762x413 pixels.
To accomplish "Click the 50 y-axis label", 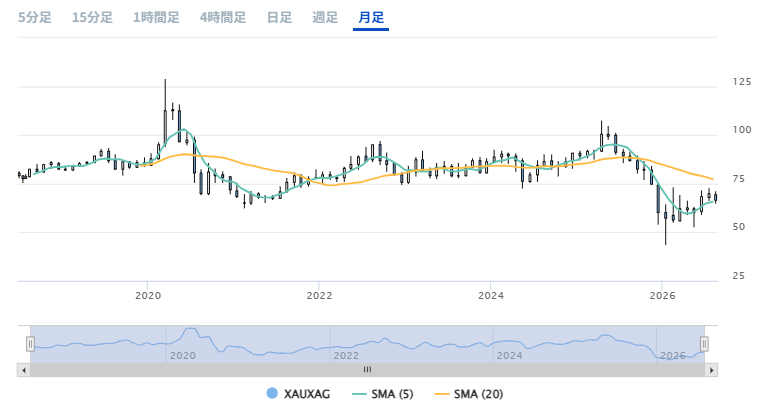I will [x=739, y=227].
